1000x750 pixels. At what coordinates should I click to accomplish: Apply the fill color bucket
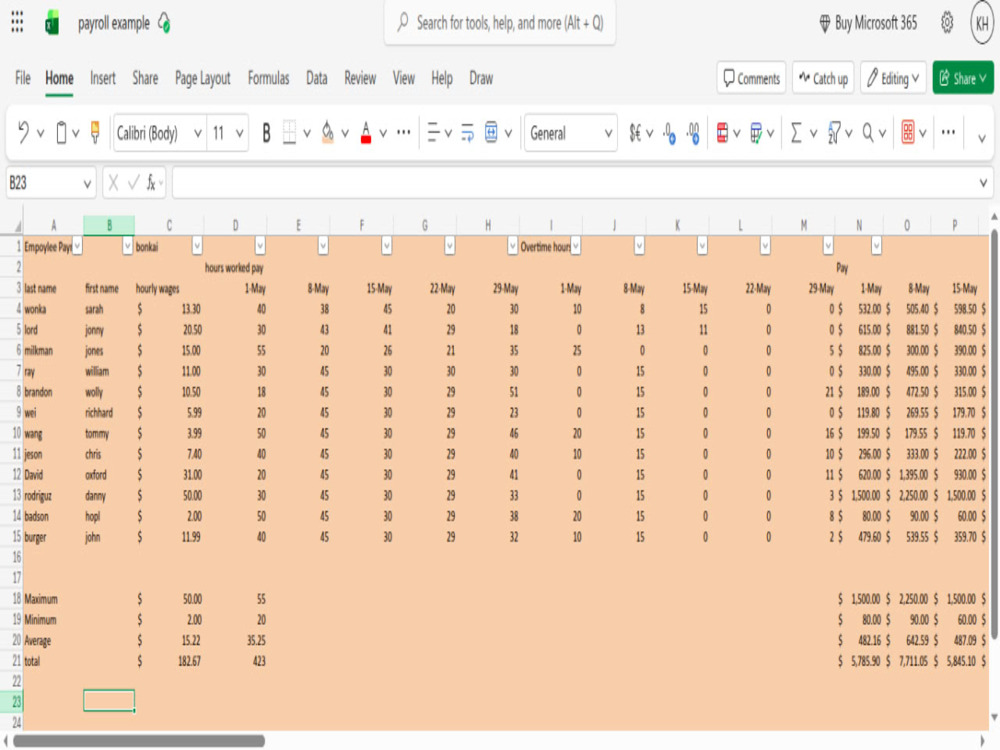(x=328, y=133)
